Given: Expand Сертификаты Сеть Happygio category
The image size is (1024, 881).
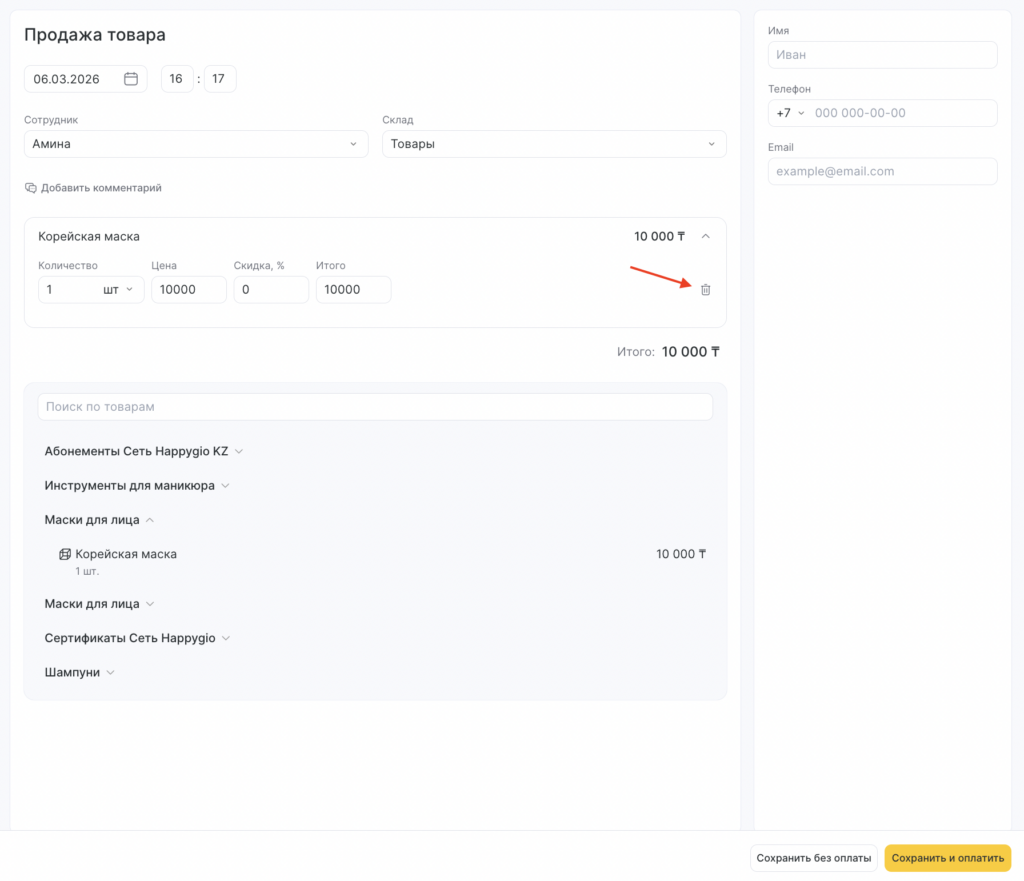Looking at the screenshot, I should [137, 638].
